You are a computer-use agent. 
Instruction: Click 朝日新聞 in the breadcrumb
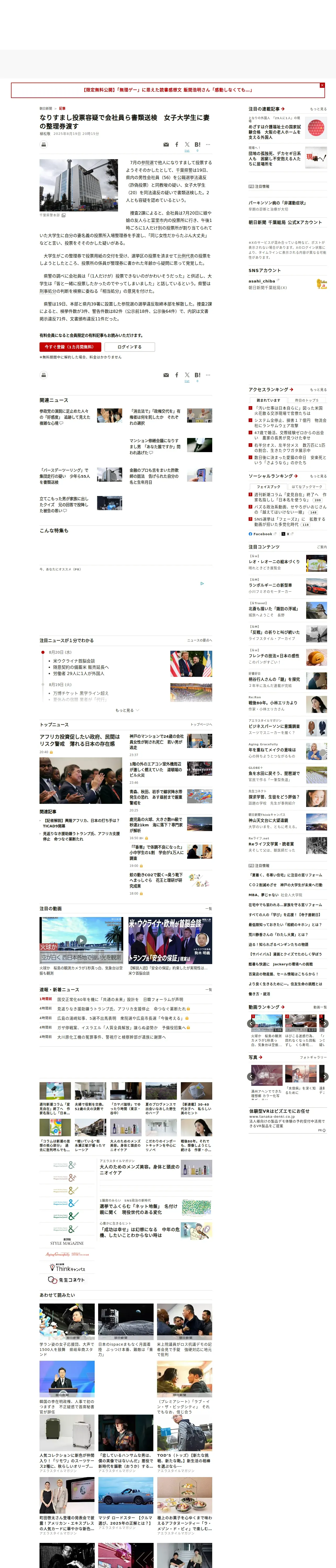coord(46,108)
